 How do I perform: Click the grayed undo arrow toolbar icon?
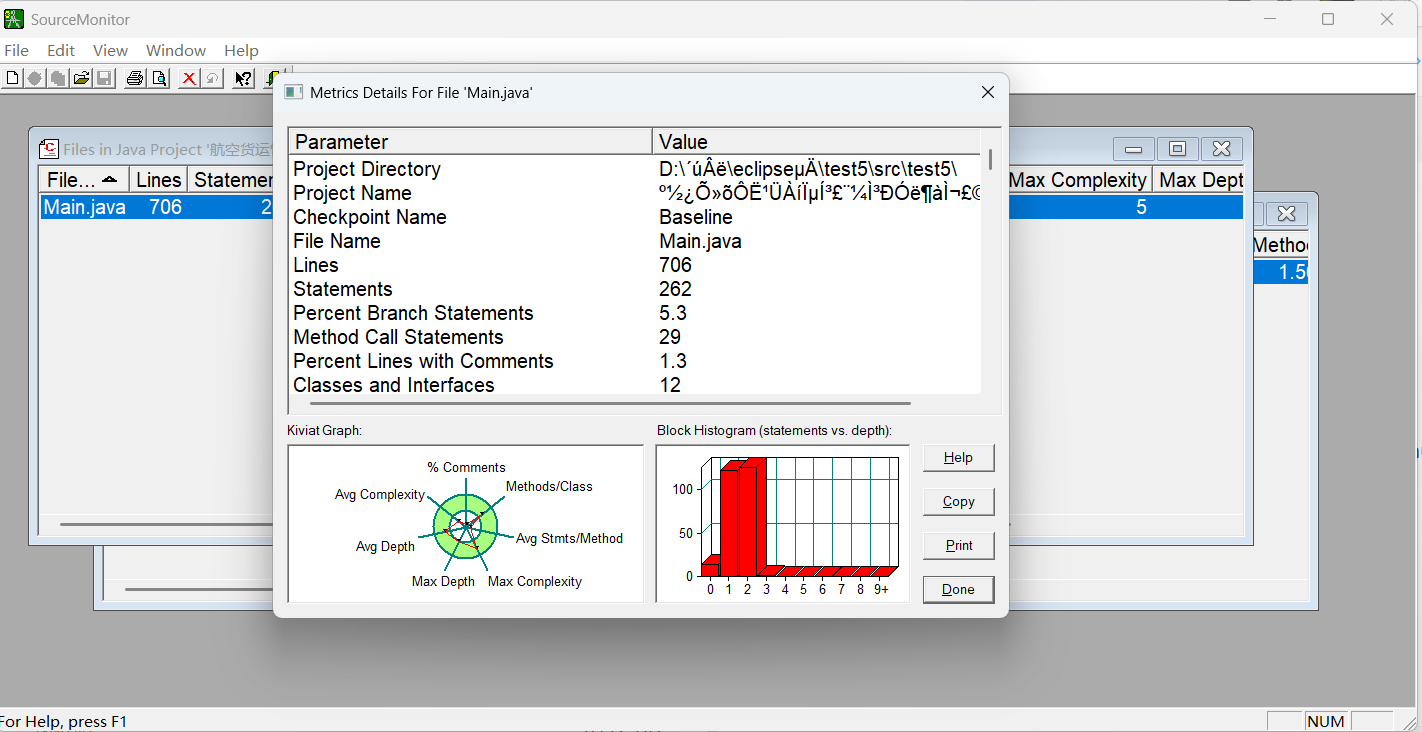(x=212, y=78)
